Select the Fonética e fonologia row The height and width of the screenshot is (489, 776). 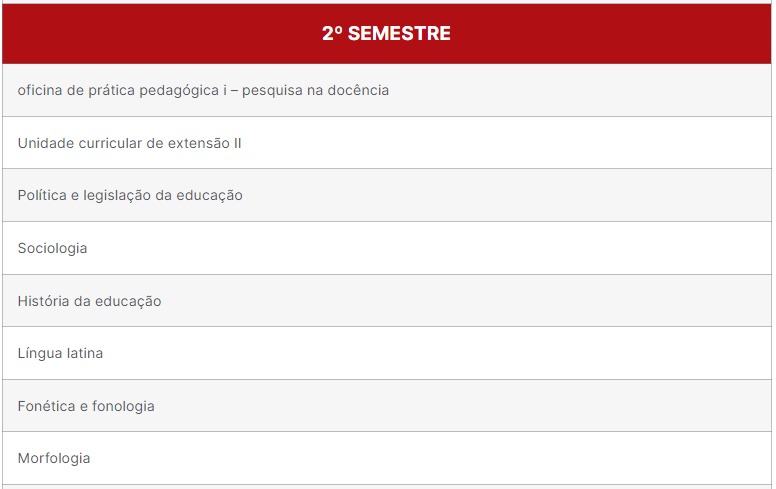(387, 405)
